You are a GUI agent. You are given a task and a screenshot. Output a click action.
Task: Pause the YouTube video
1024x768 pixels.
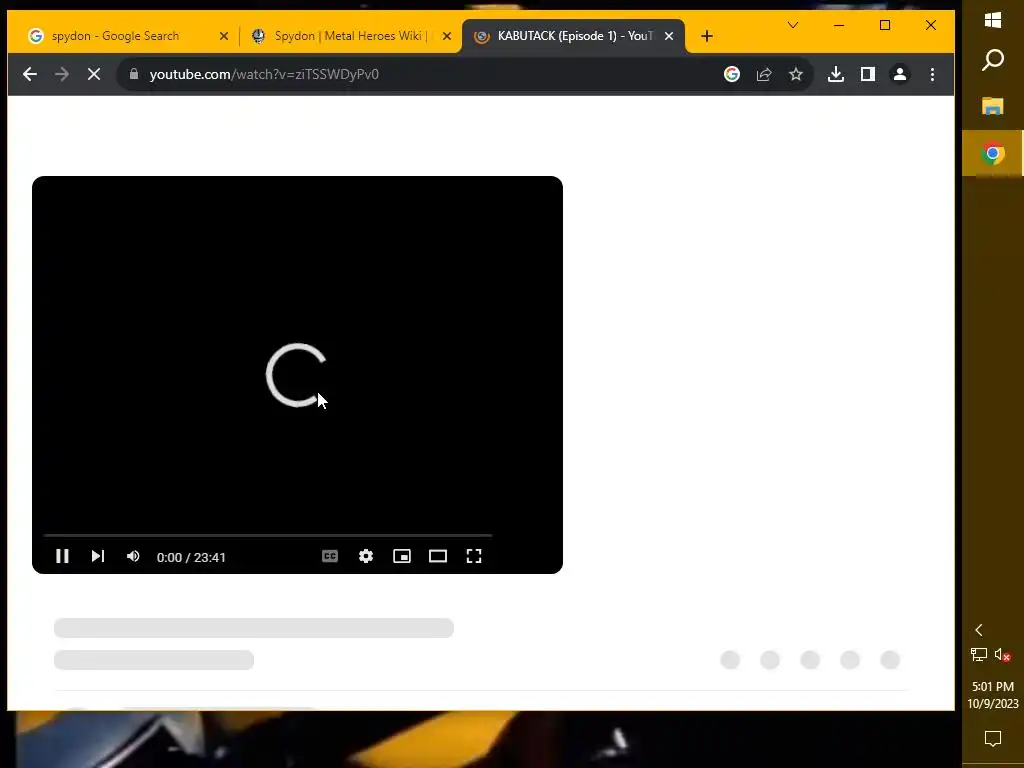coord(62,556)
